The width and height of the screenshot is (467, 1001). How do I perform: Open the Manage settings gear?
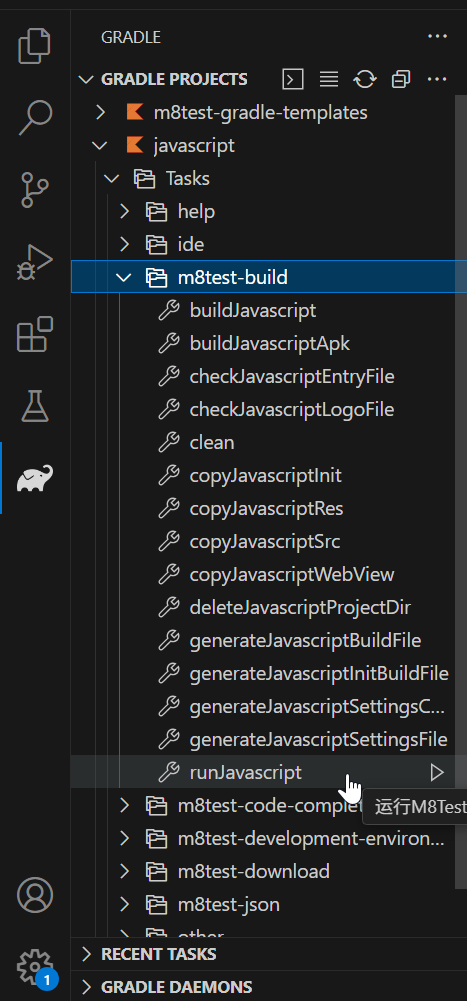point(34,967)
